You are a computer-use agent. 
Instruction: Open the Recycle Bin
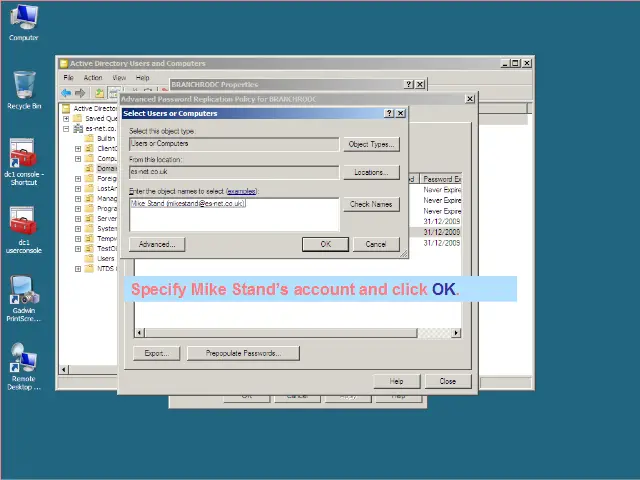(23, 87)
